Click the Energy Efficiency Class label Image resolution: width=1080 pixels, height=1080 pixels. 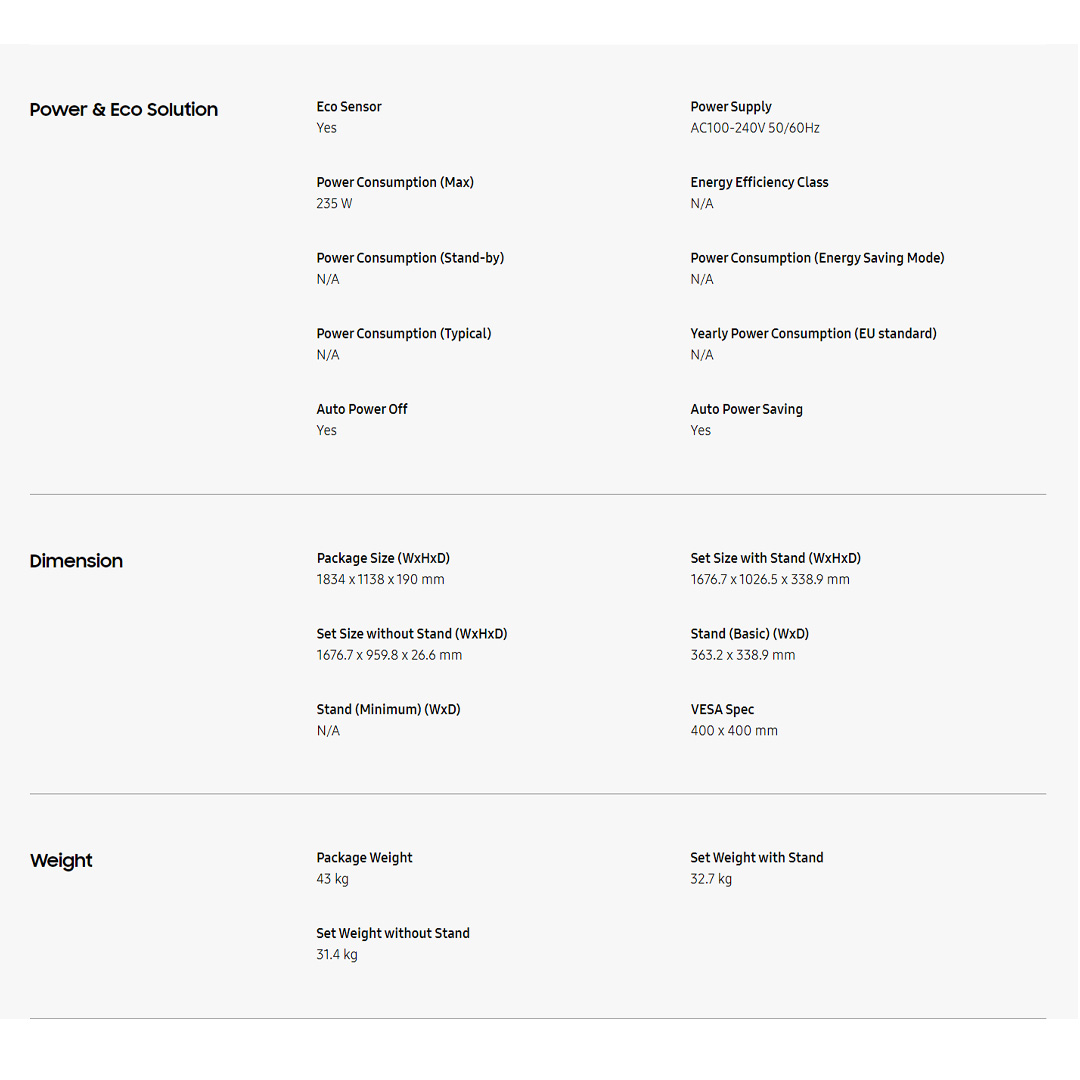point(759,182)
